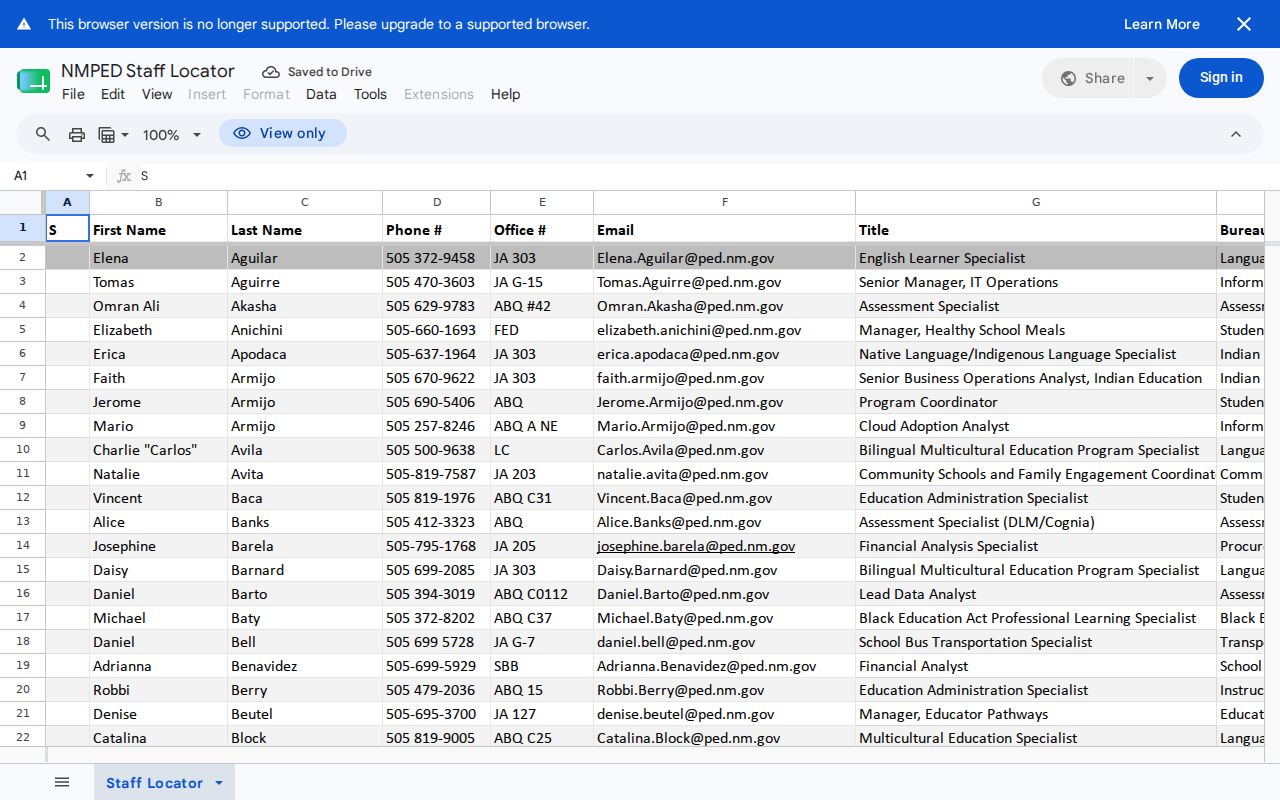
Task: Click the Google Sheets home icon
Action: tap(33, 81)
